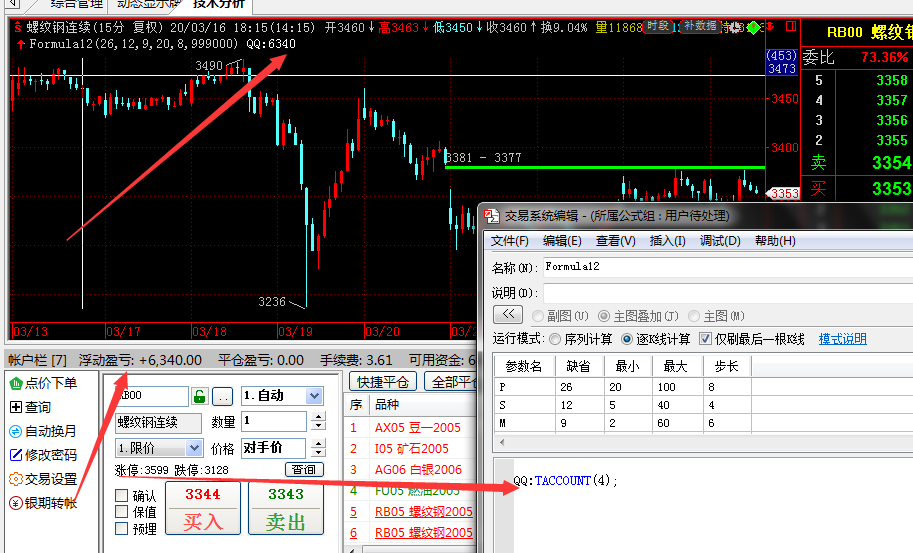Increase quantity with the 数量 up arrow
This screenshot has width=913, height=553.
click(318, 416)
